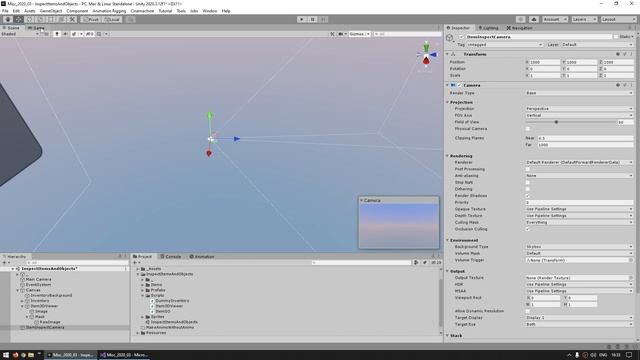Select the Scale tool in toolbar
This screenshot has height=360, width=640.
40,19
